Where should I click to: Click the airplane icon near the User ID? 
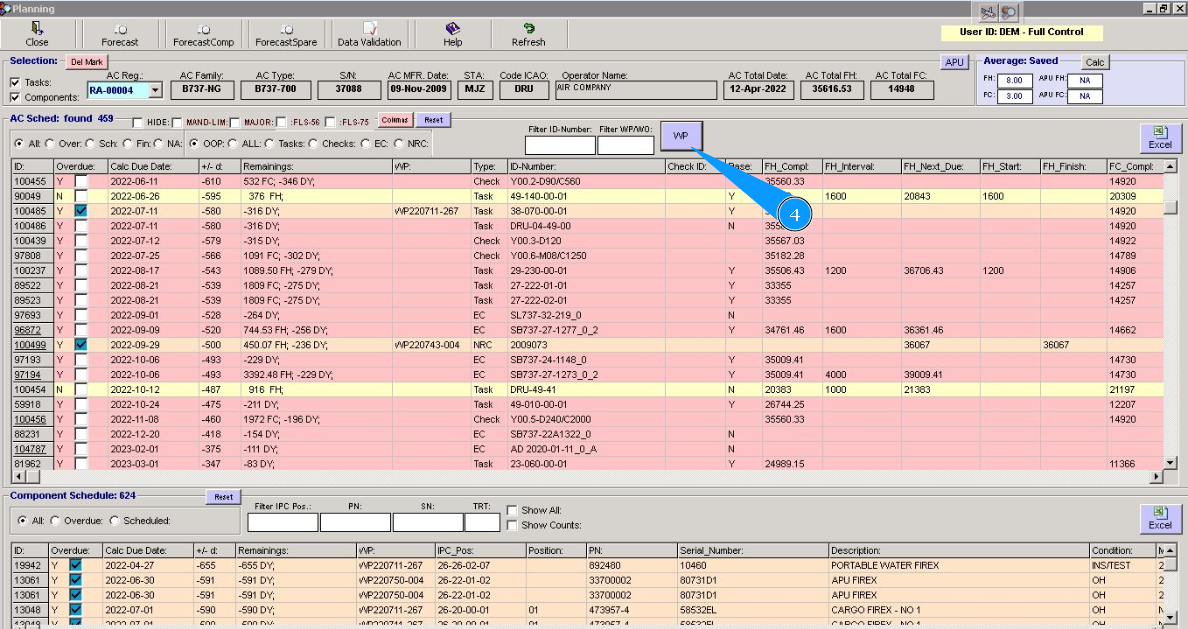coord(988,12)
